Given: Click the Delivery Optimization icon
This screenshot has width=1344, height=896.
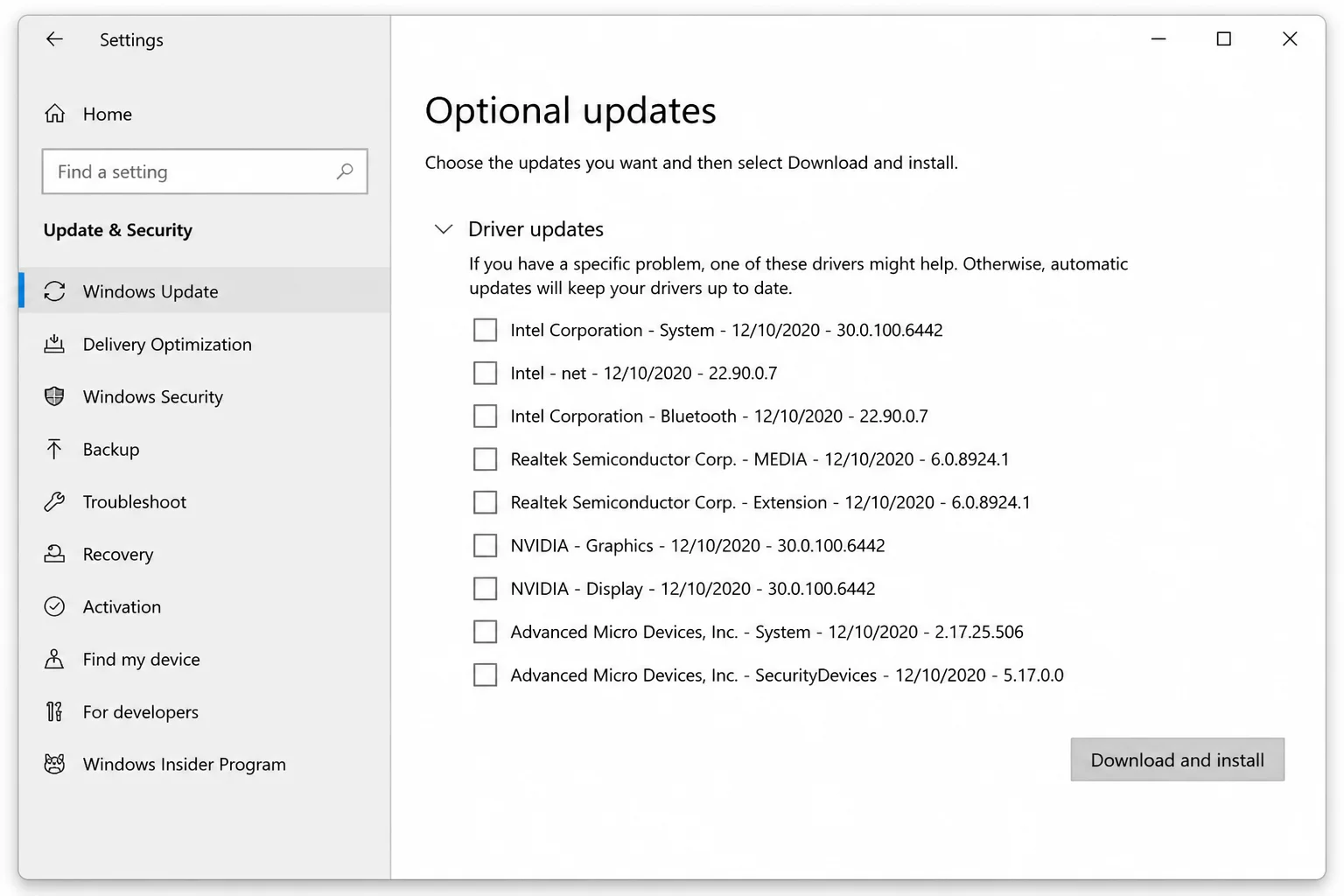Looking at the screenshot, I should point(54,344).
